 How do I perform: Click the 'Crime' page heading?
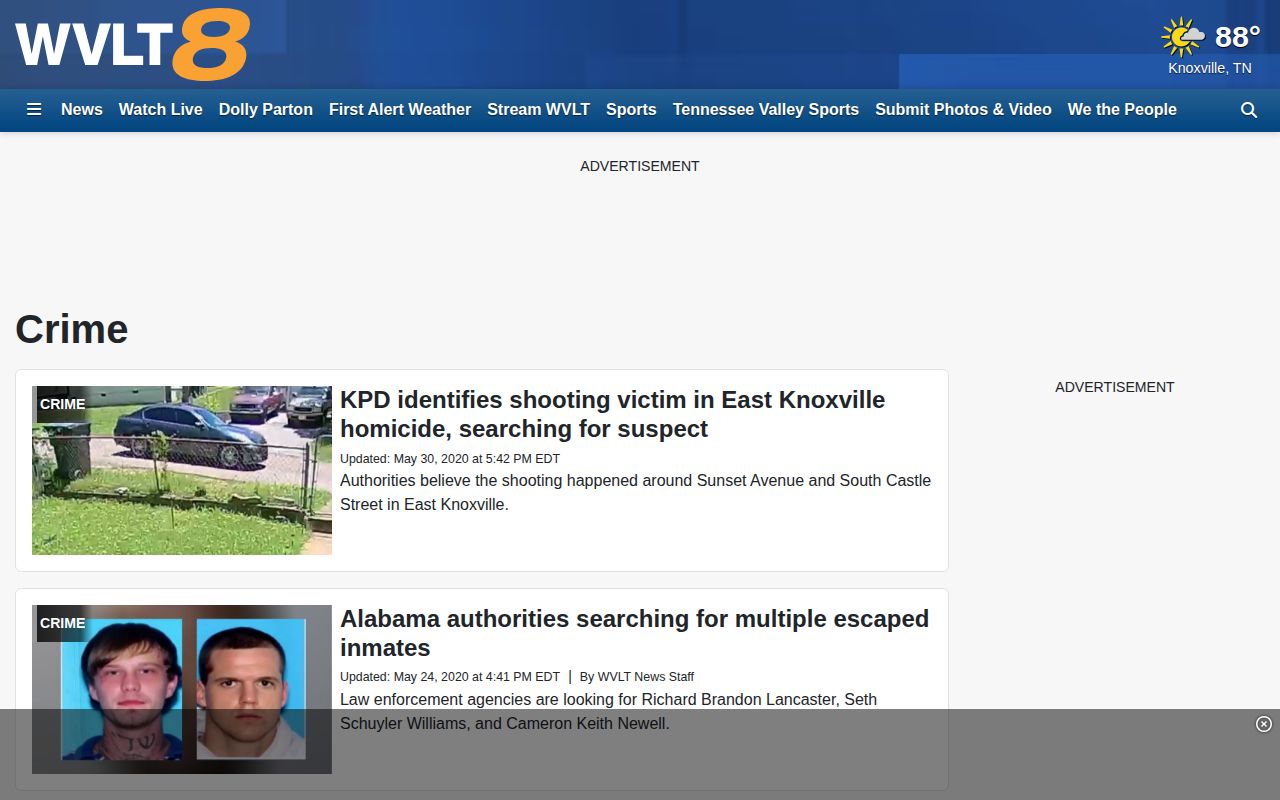72,329
